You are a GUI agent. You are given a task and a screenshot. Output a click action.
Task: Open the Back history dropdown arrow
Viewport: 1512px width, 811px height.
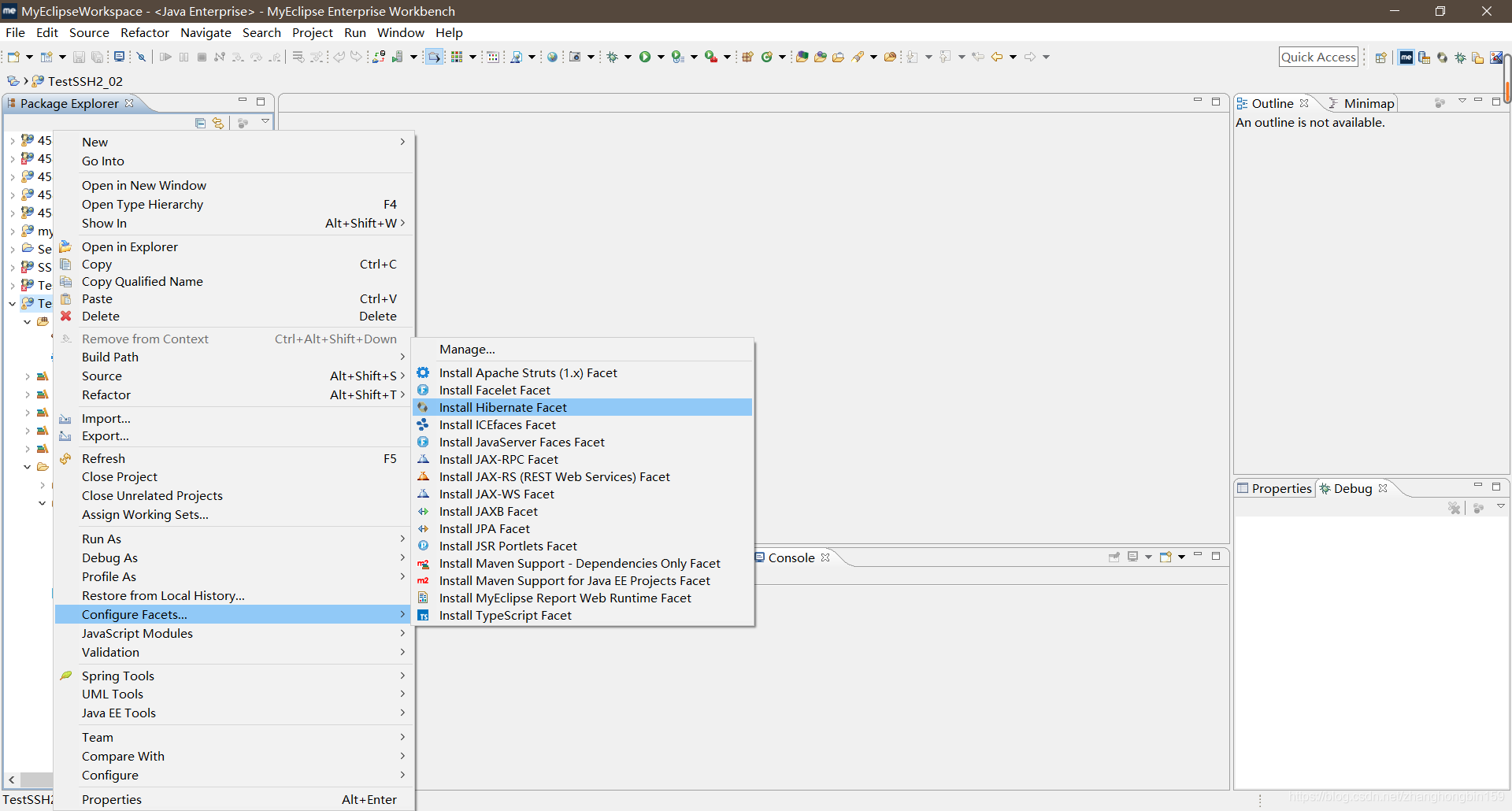tap(1013, 57)
